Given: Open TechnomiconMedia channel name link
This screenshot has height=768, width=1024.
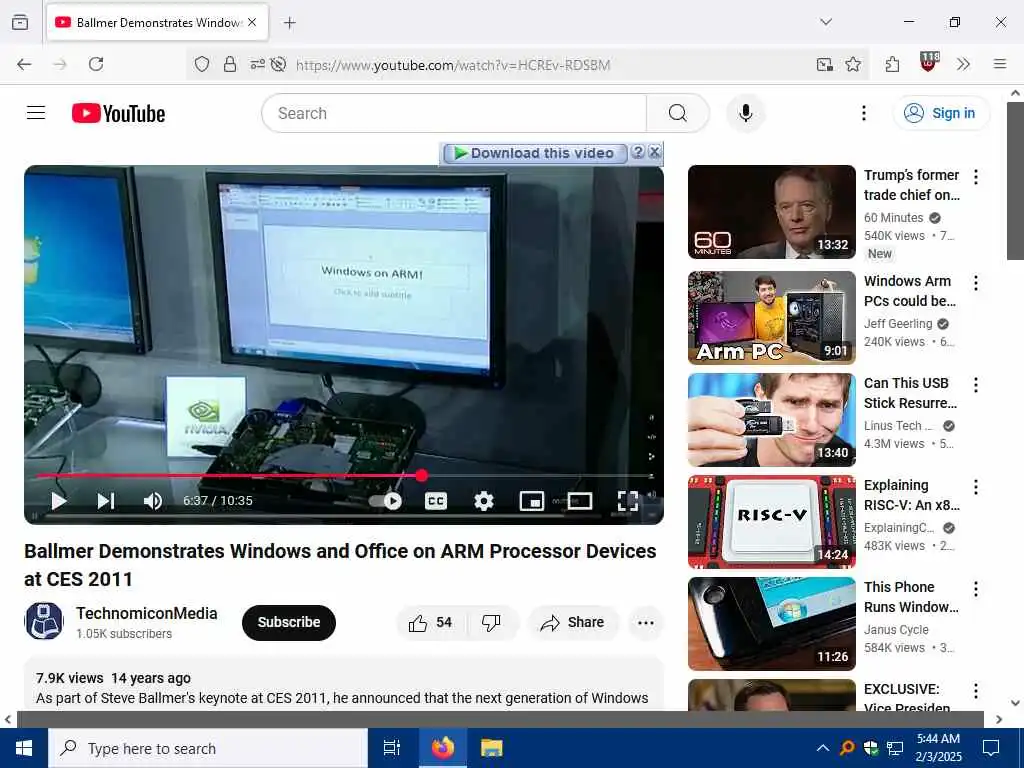Looking at the screenshot, I should (x=146, y=613).
